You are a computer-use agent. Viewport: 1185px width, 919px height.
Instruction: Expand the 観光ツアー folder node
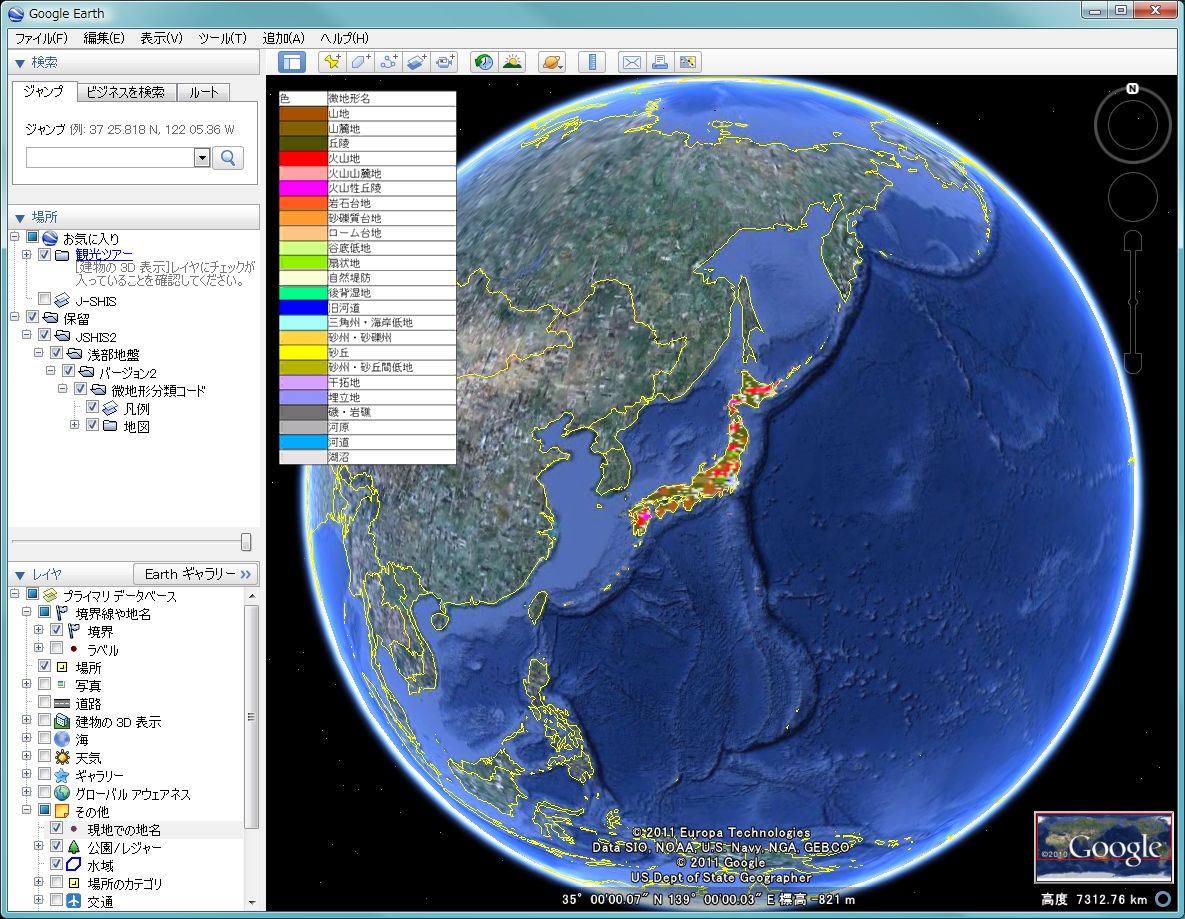26,255
